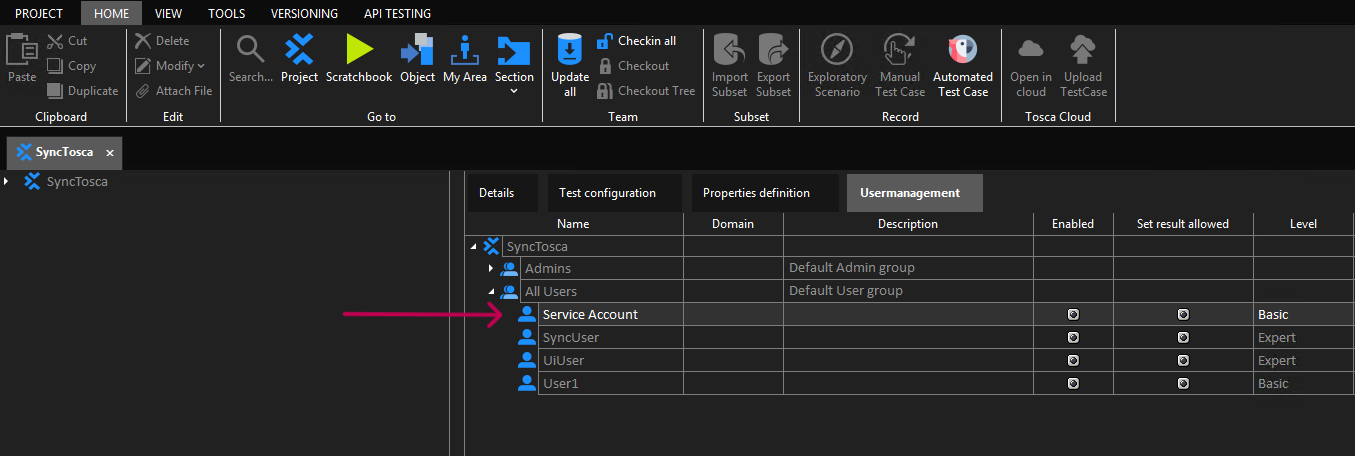Collapse the All Users group
Viewport: 1355px width, 456px height.
491,292
